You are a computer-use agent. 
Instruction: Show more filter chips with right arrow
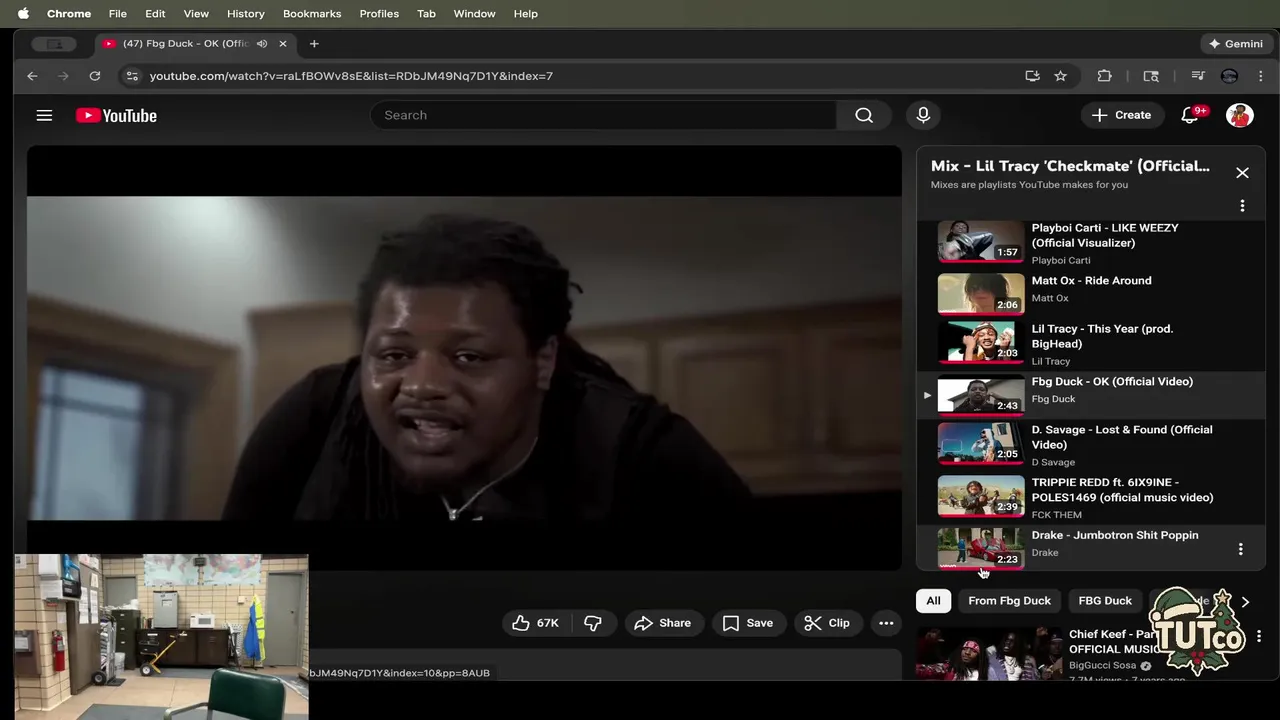coord(1245,601)
